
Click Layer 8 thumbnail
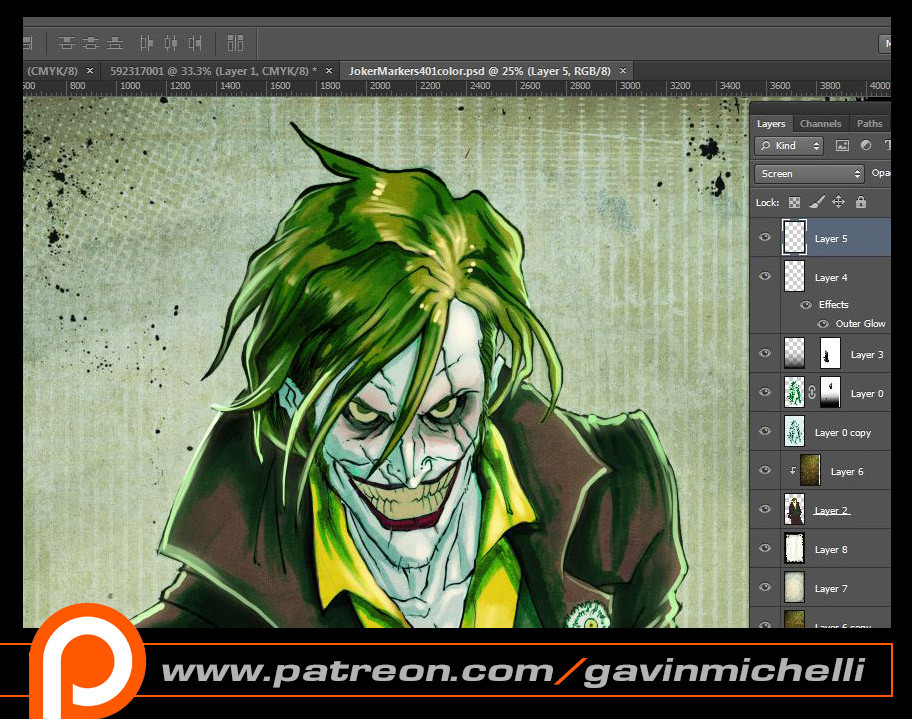coord(795,548)
